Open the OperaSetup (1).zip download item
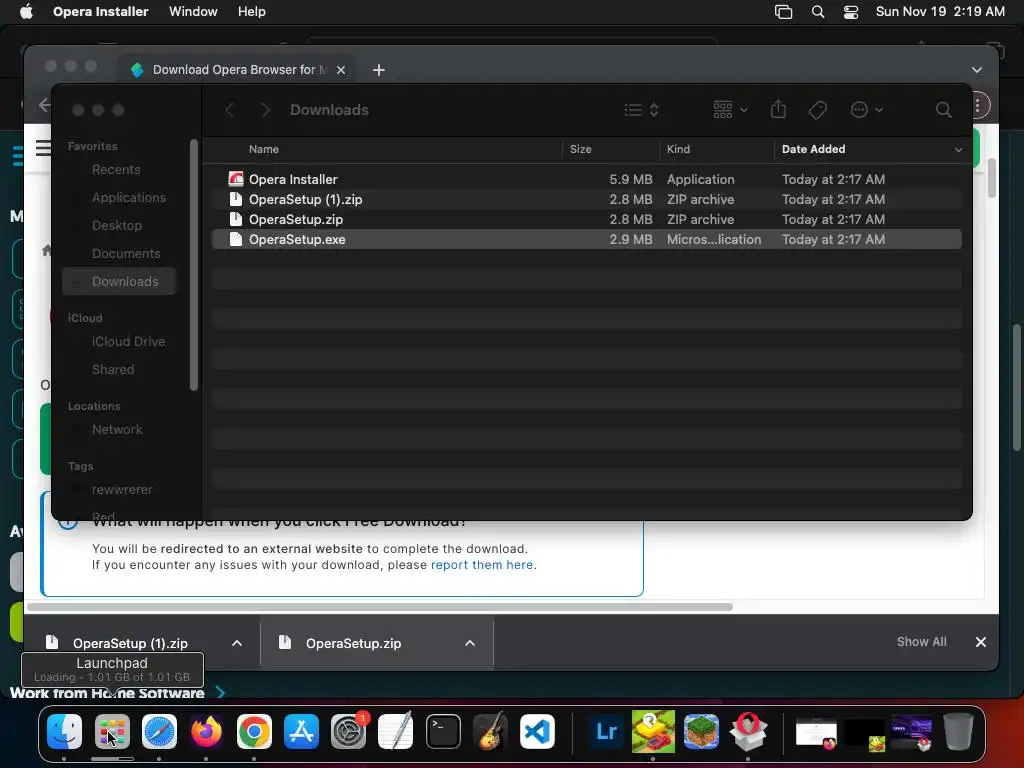Screen dimensions: 1024x768 (x=130, y=643)
